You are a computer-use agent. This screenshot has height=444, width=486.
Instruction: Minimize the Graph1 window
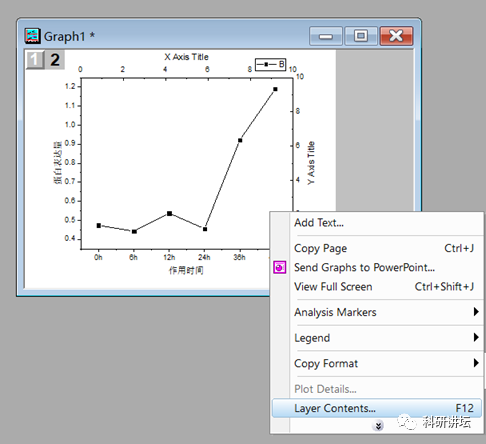pyautogui.click(x=326, y=36)
